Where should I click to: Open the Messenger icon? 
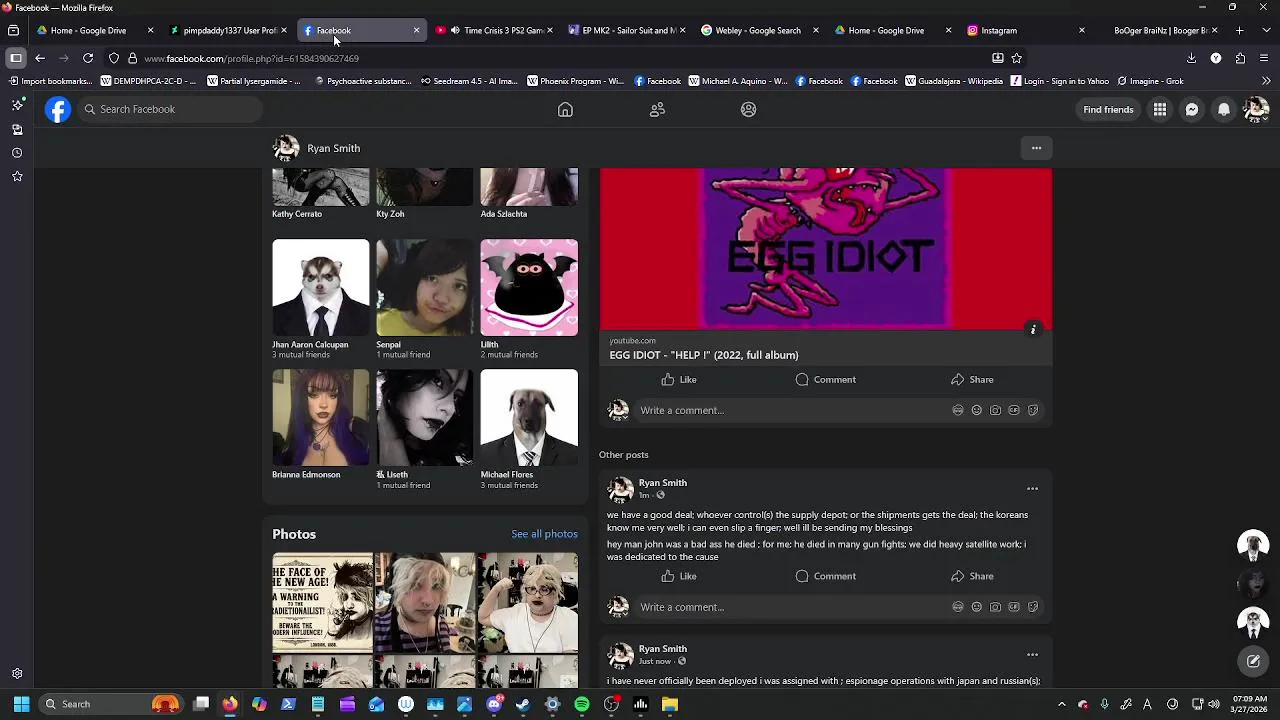click(1192, 110)
